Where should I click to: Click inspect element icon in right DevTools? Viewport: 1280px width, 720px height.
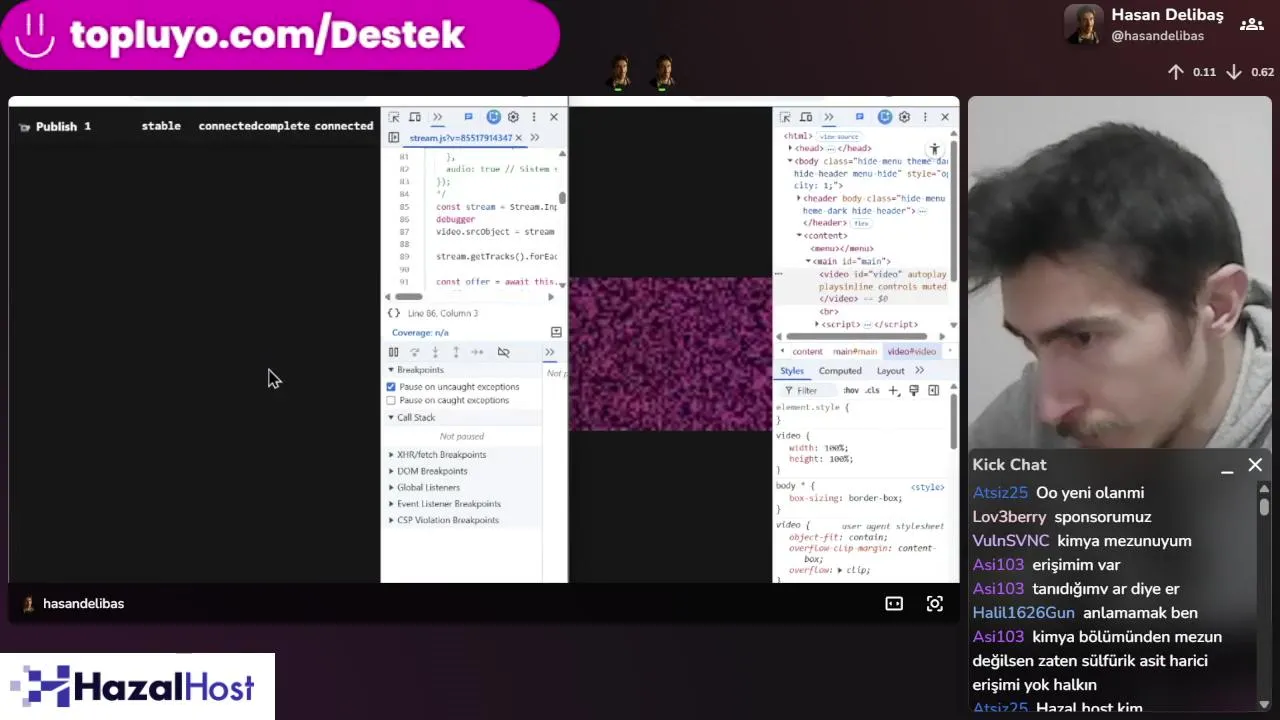click(785, 117)
